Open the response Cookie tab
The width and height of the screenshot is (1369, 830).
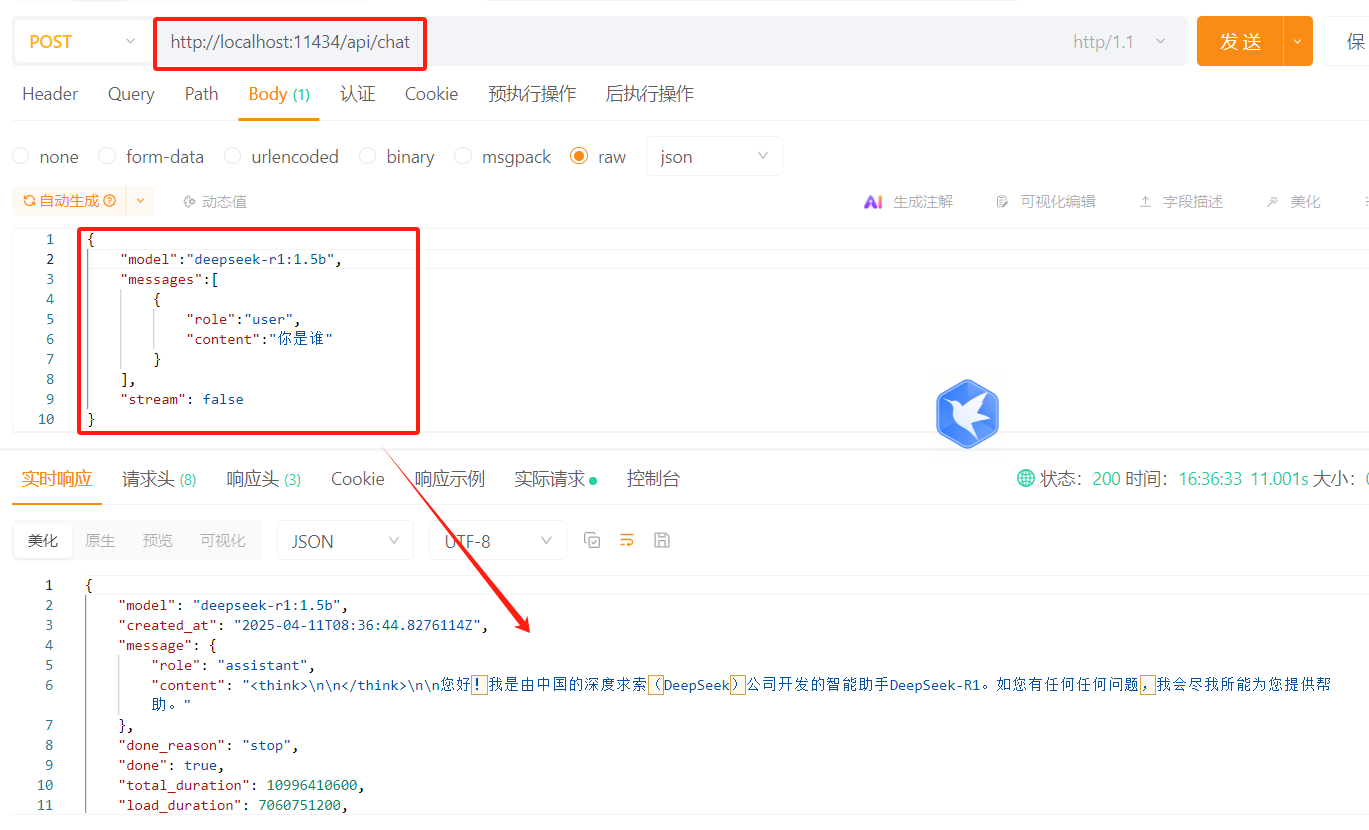tap(358, 479)
